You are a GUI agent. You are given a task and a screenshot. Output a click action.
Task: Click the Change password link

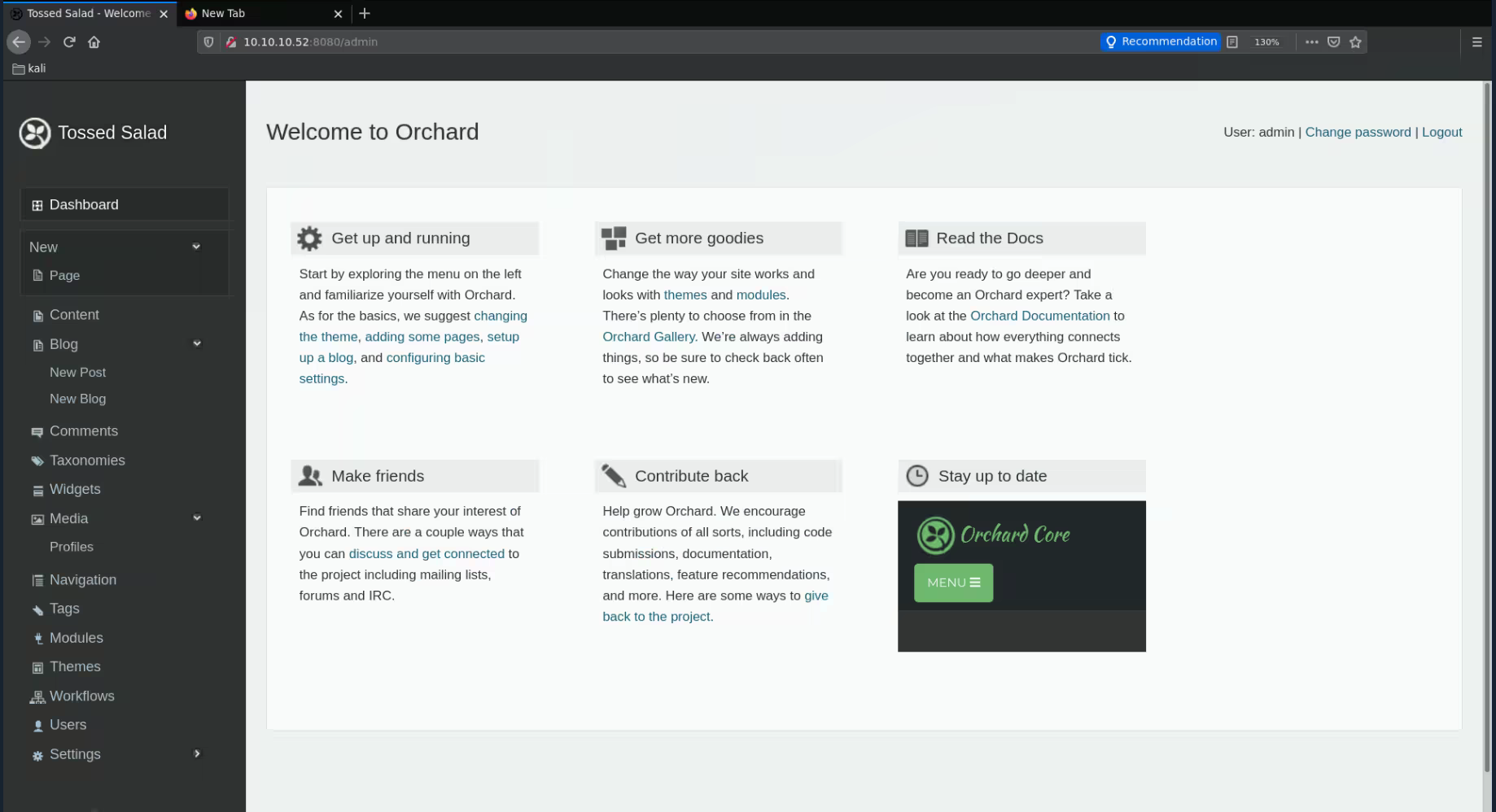click(x=1358, y=132)
